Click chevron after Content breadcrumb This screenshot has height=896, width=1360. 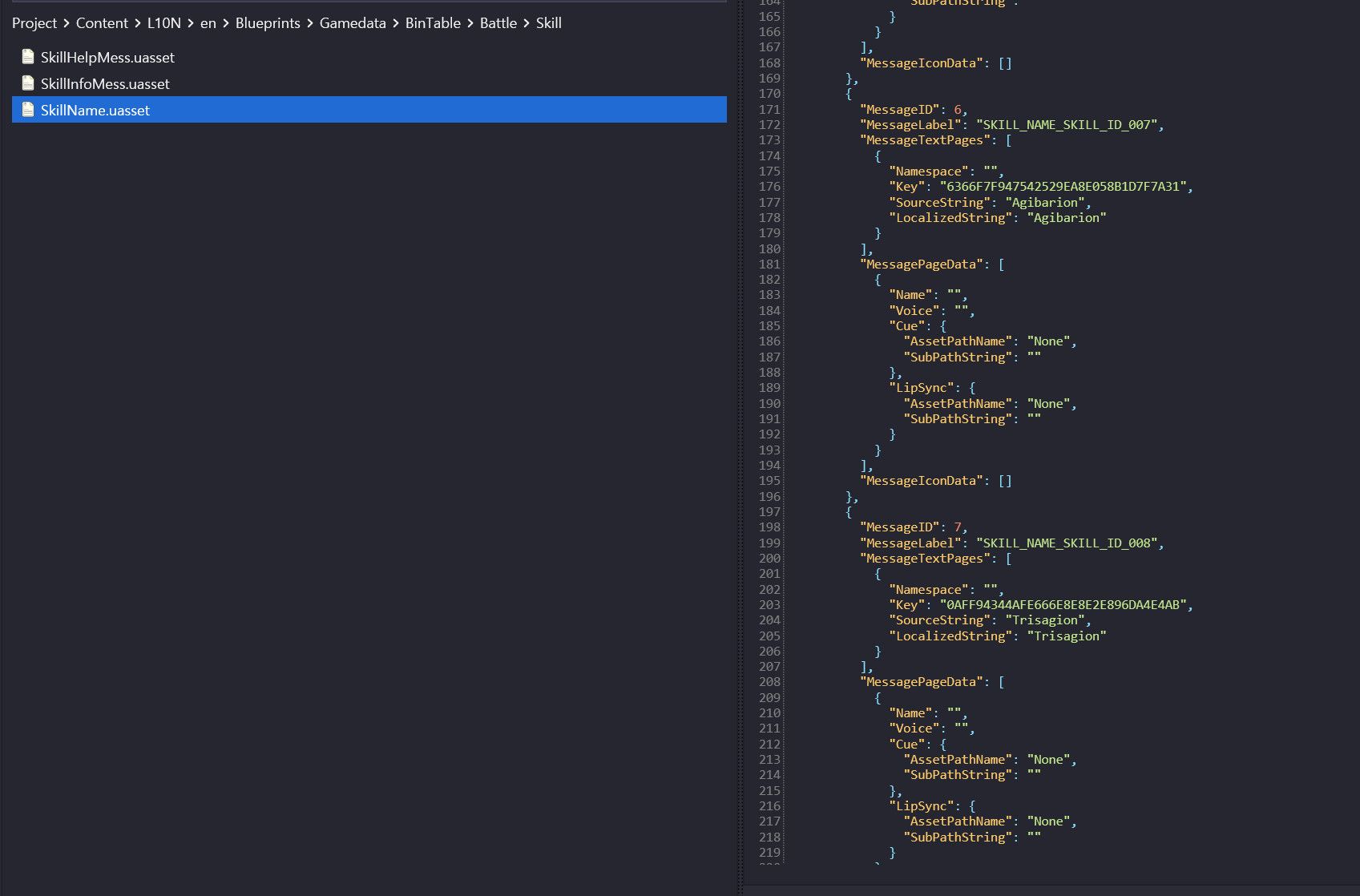138,23
